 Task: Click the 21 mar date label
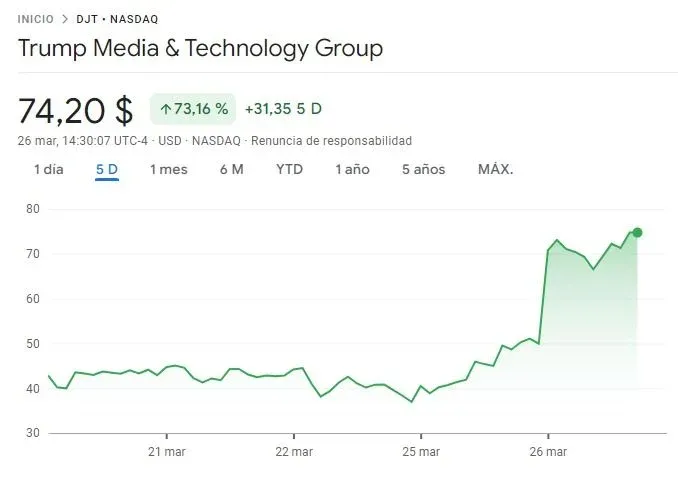point(166,451)
